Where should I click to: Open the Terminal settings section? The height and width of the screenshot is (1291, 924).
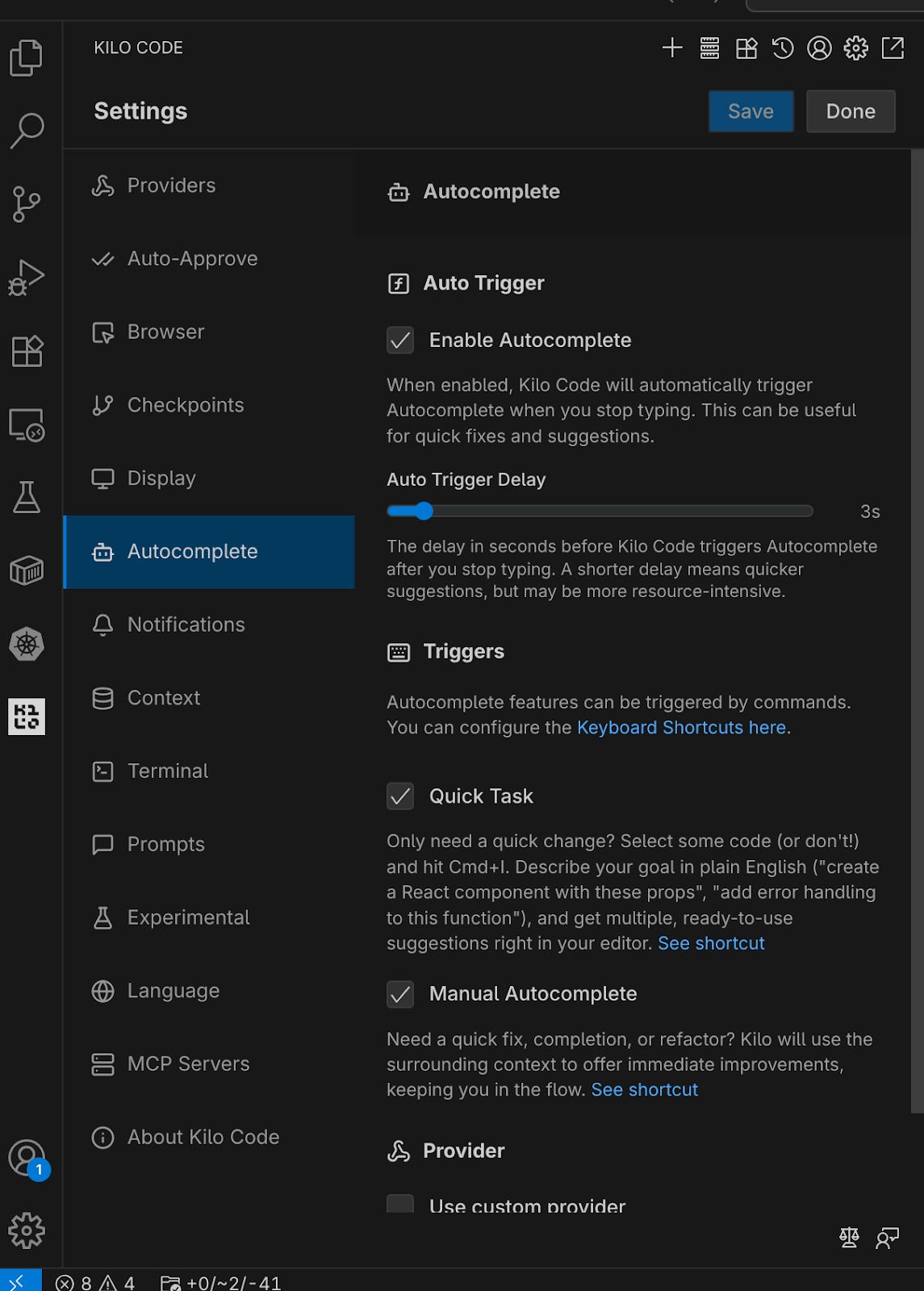(x=209, y=771)
